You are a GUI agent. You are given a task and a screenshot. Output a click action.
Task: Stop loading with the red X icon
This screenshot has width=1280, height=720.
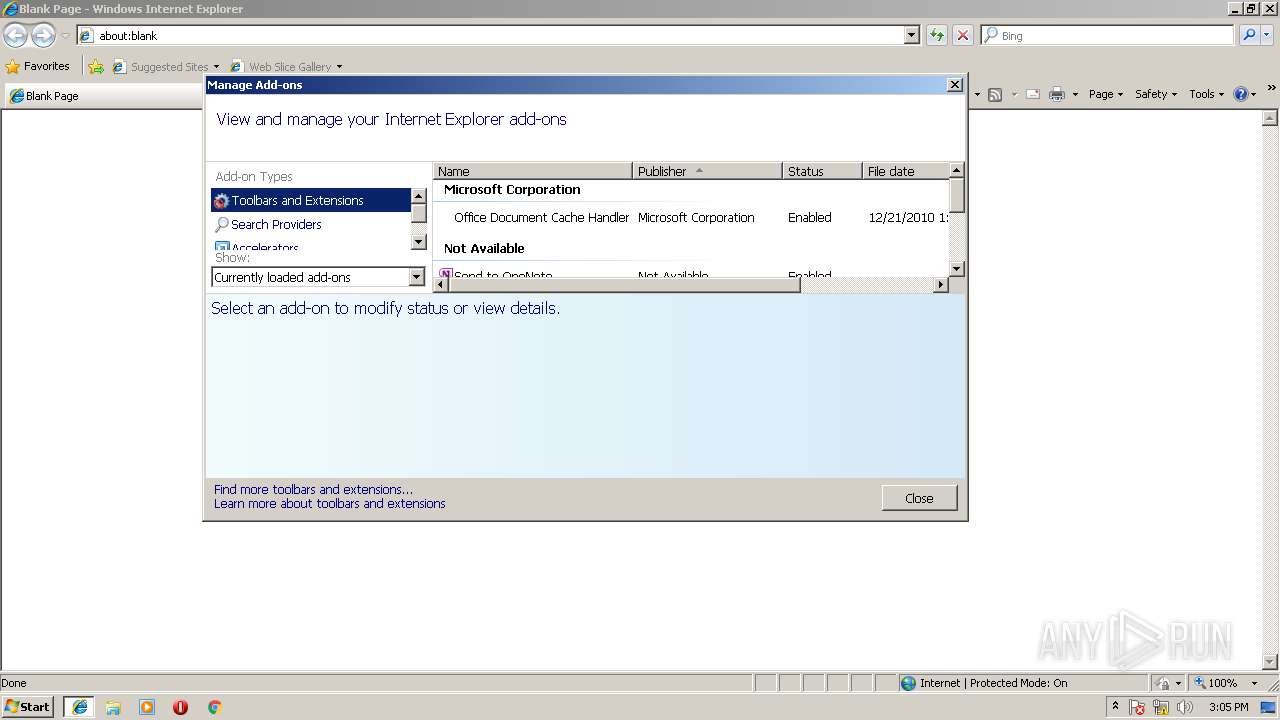(963, 35)
